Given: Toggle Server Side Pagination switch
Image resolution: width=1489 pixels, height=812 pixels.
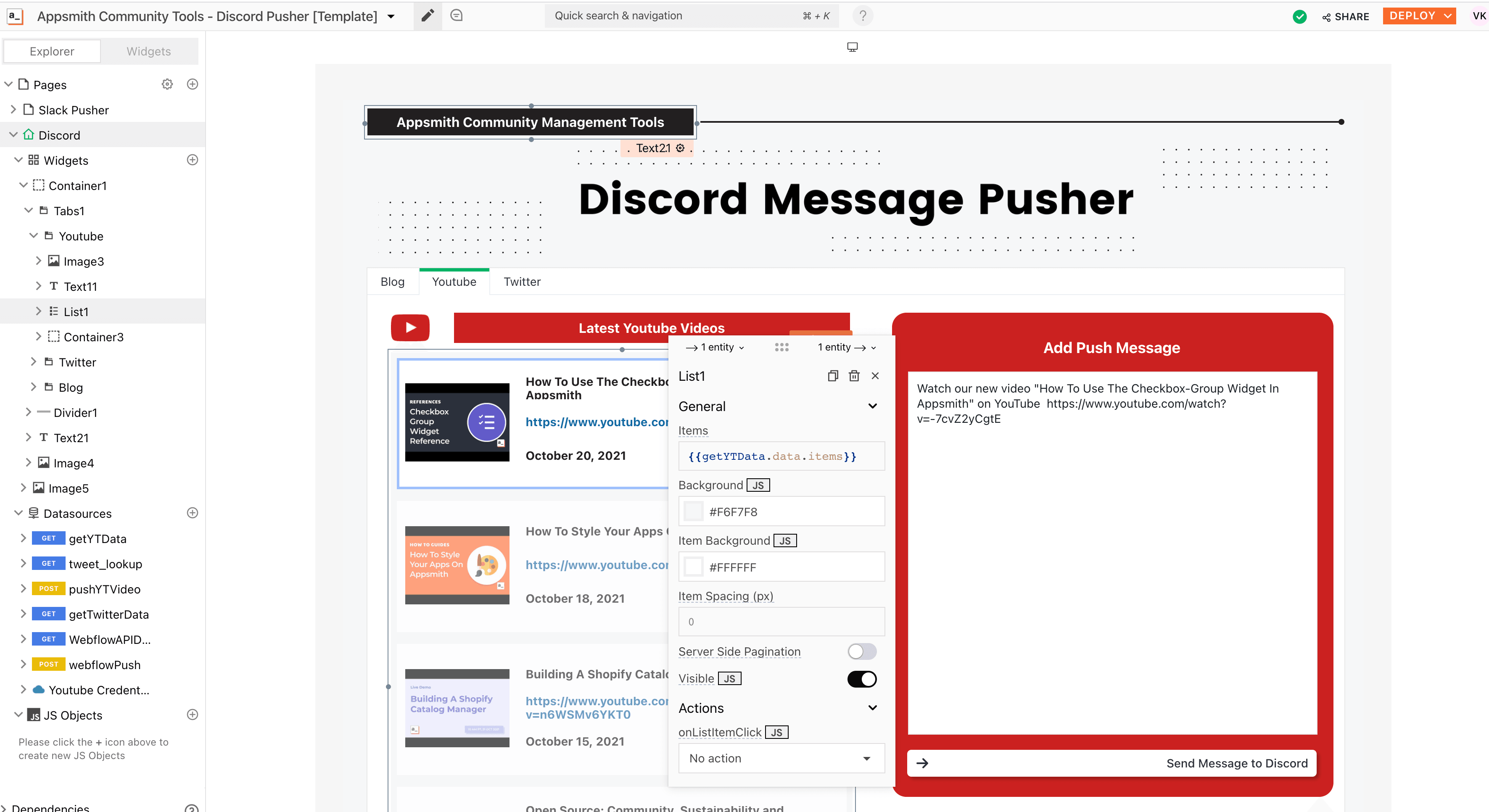Looking at the screenshot, I should (x=862, y=652).
